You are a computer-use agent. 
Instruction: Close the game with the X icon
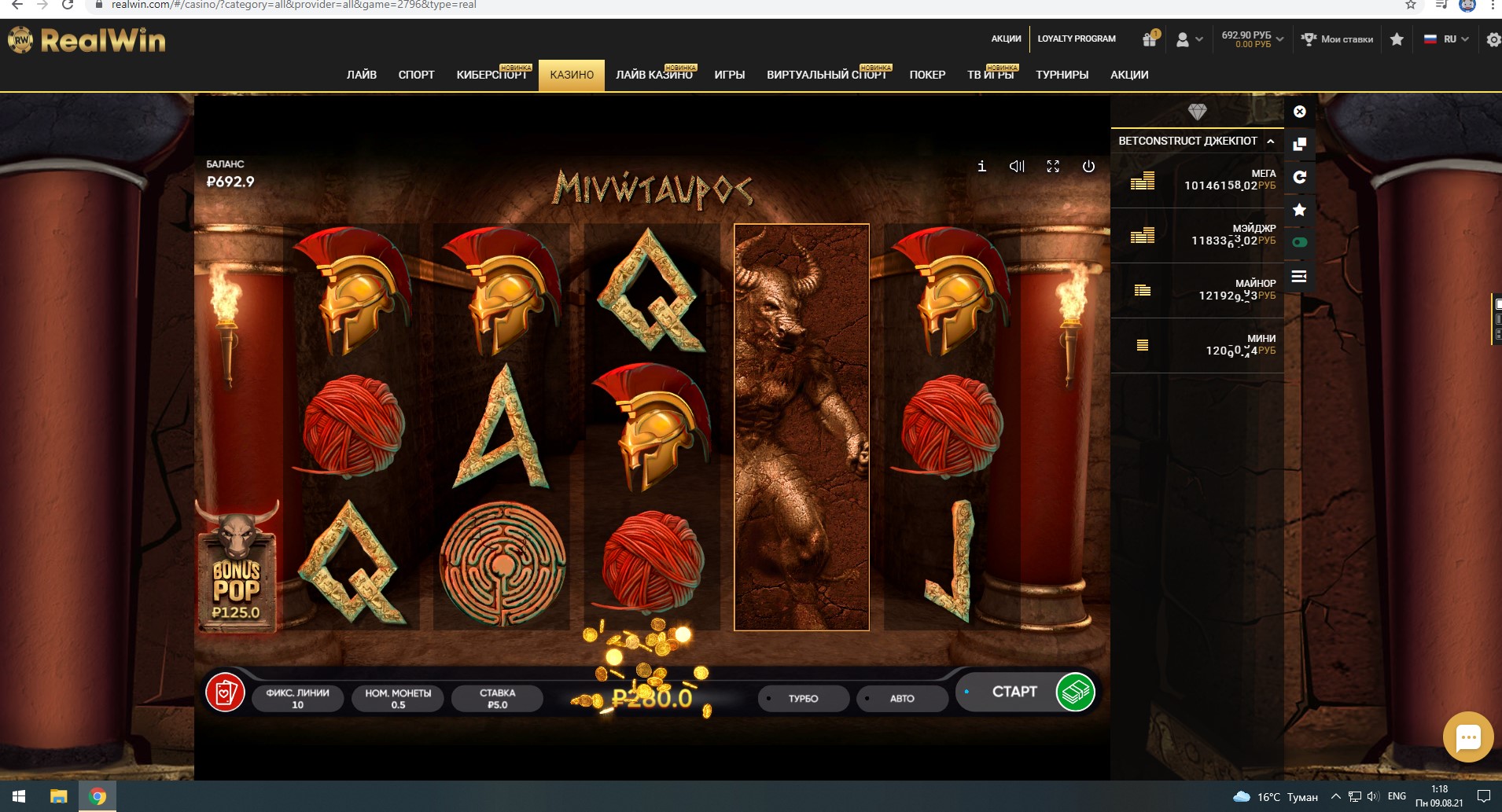click(x=1300, y=112)
